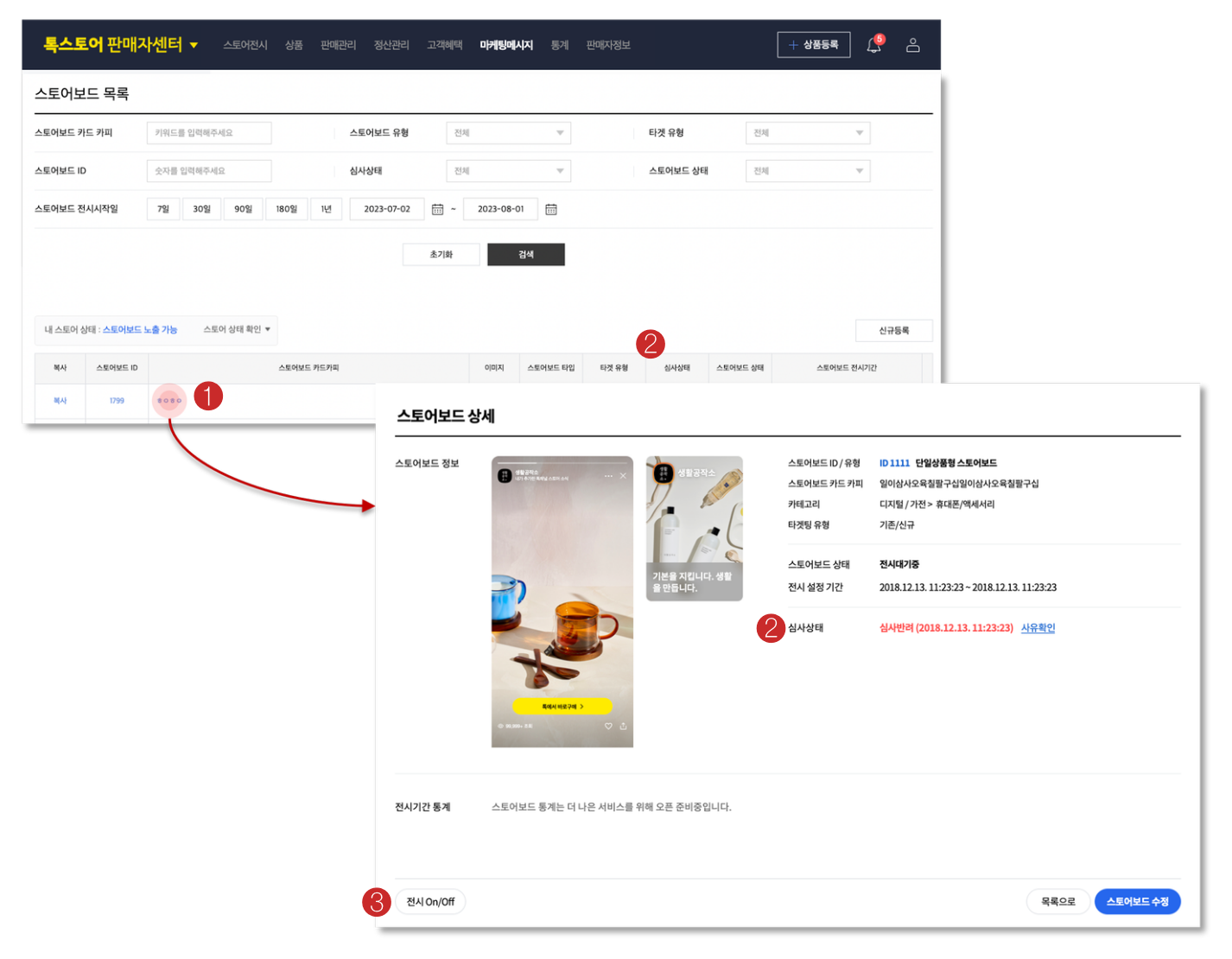1232x959 pixels.
Task: Select the 7일 period option
Action: pyautogui.click(x=163, y=209)
